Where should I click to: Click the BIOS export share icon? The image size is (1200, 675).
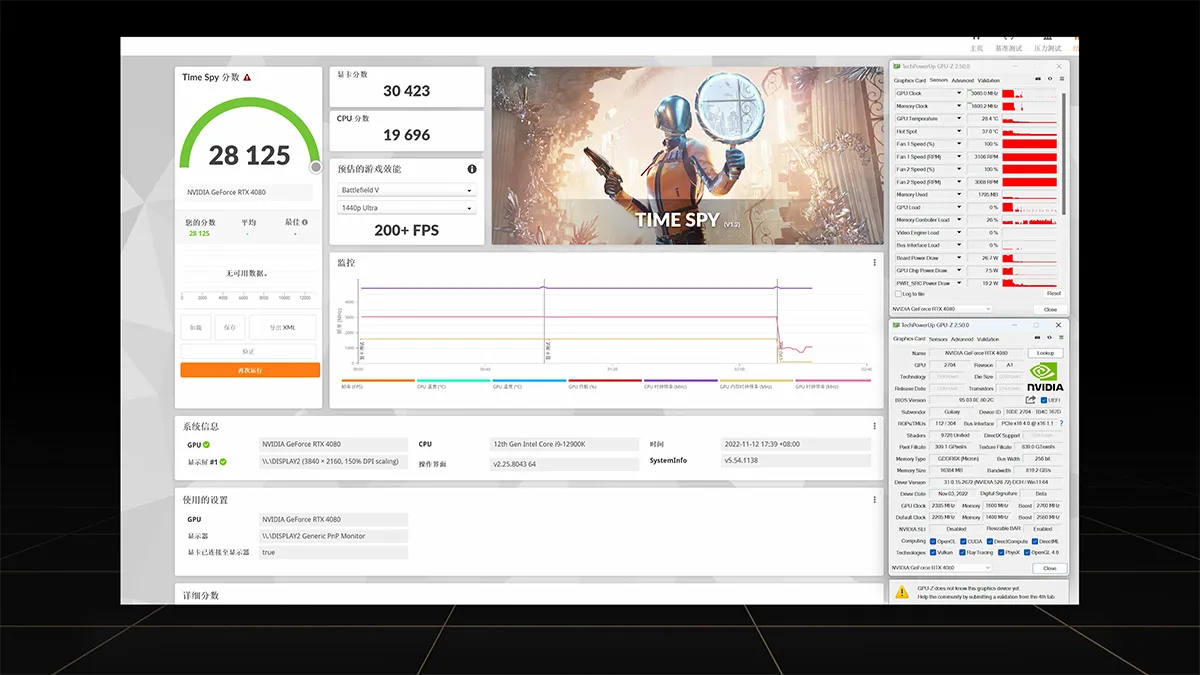coord(1031,400)
